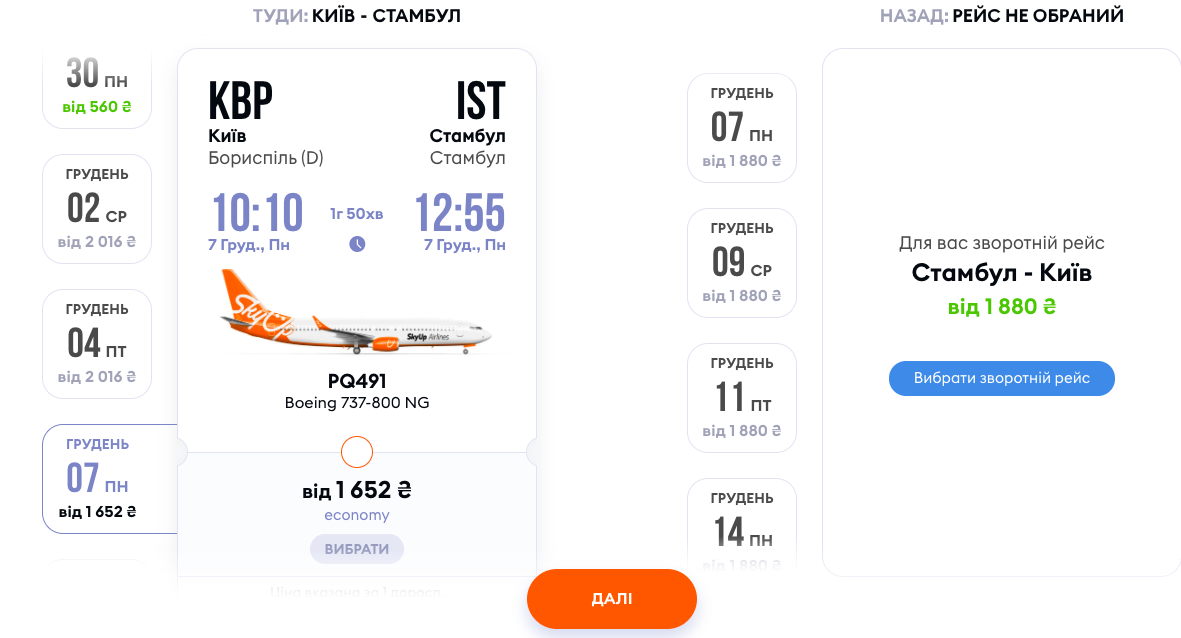Click flight number PQ491

point(357,381)
